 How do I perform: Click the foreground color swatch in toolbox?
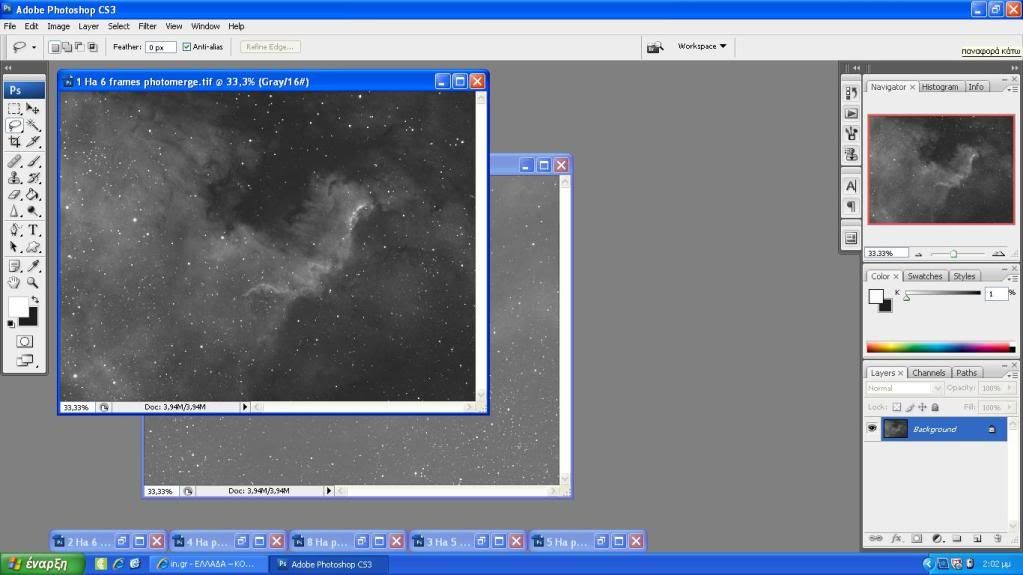pyautogui.click(x=19, y=307)
